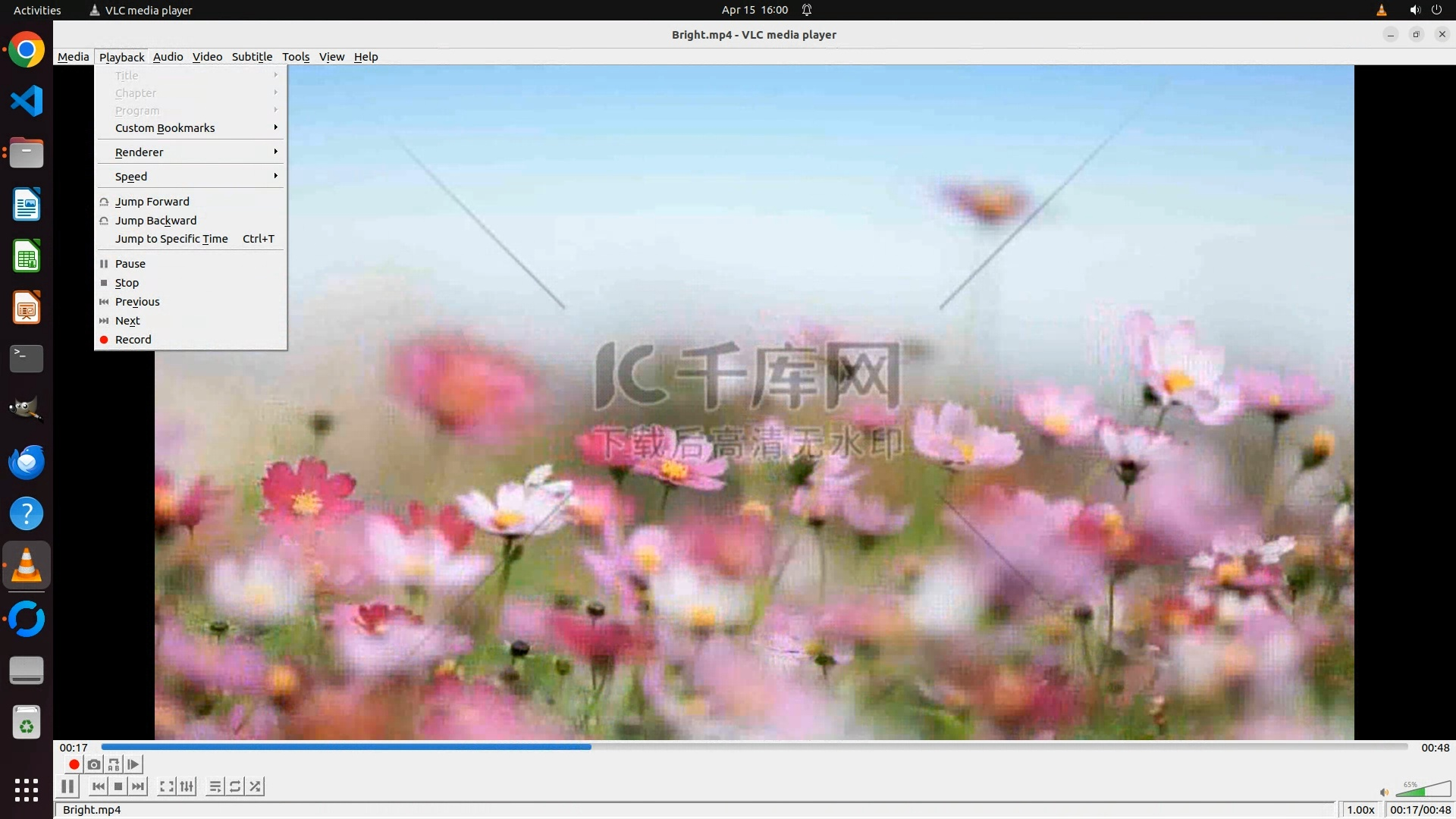
Task: Click the A-B loop button
Action: click(114, 764)
